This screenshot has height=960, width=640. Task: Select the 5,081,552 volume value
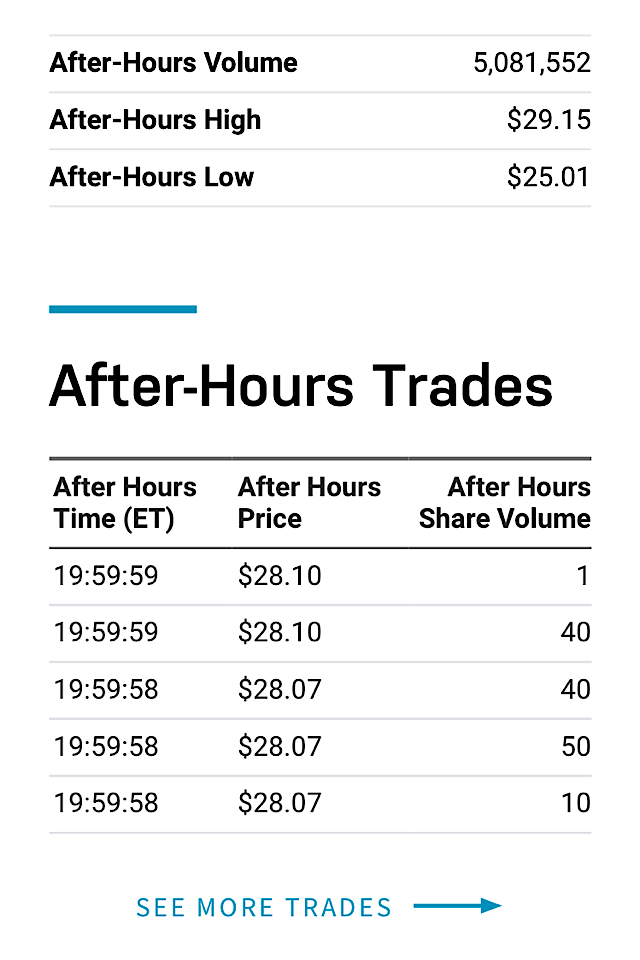pyautogui.click(x=532, y=63)
